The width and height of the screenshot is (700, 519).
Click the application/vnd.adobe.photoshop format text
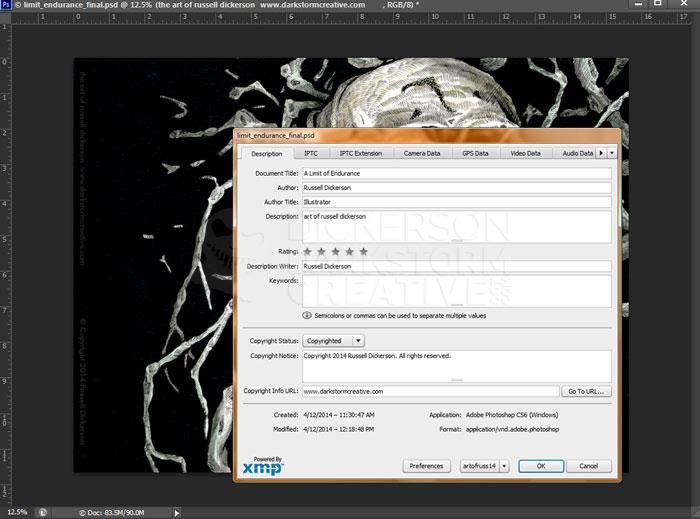(512, 429)
